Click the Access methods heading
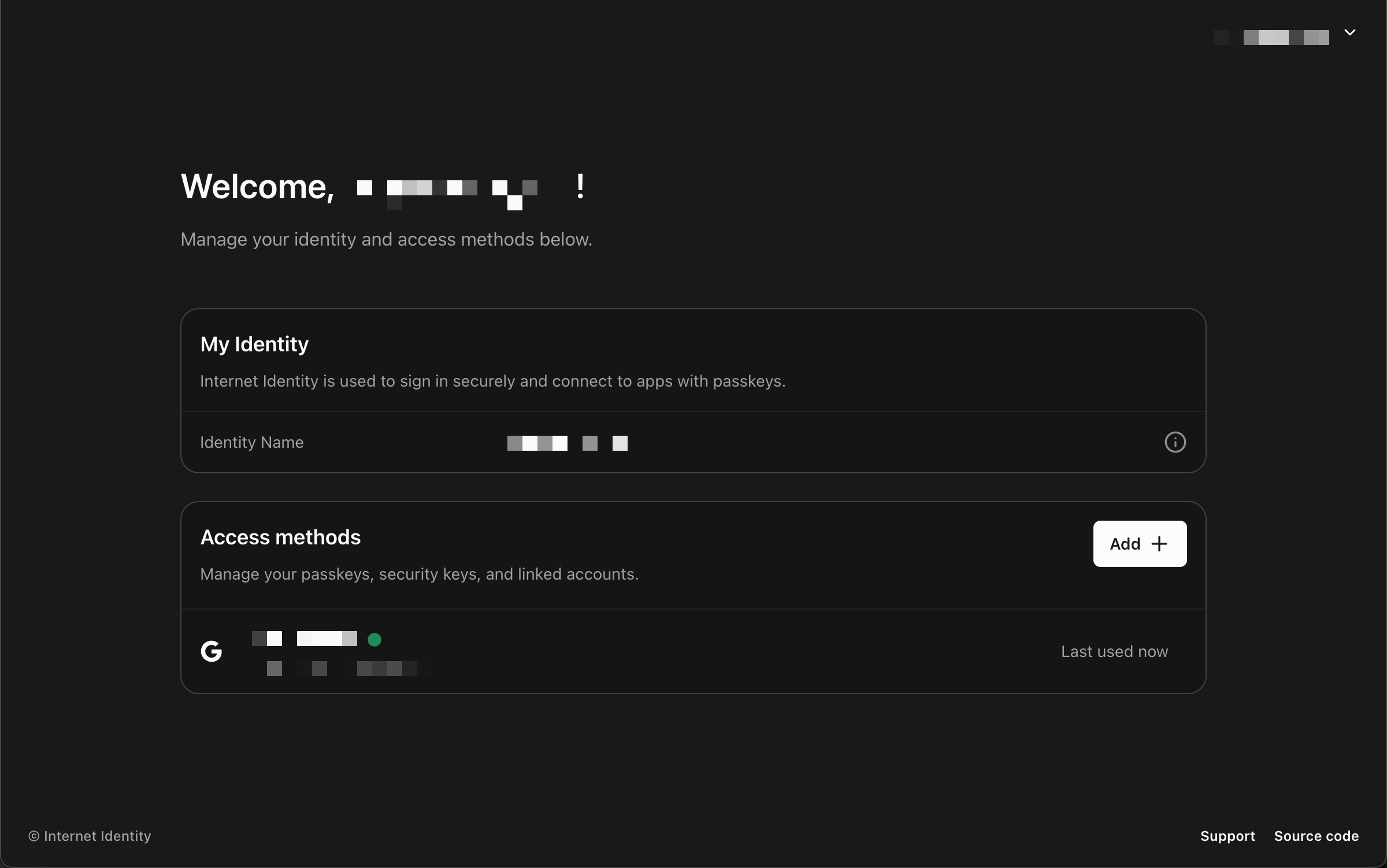The height and width of the screenshot is (868, 1387). [x=280, y=537]
